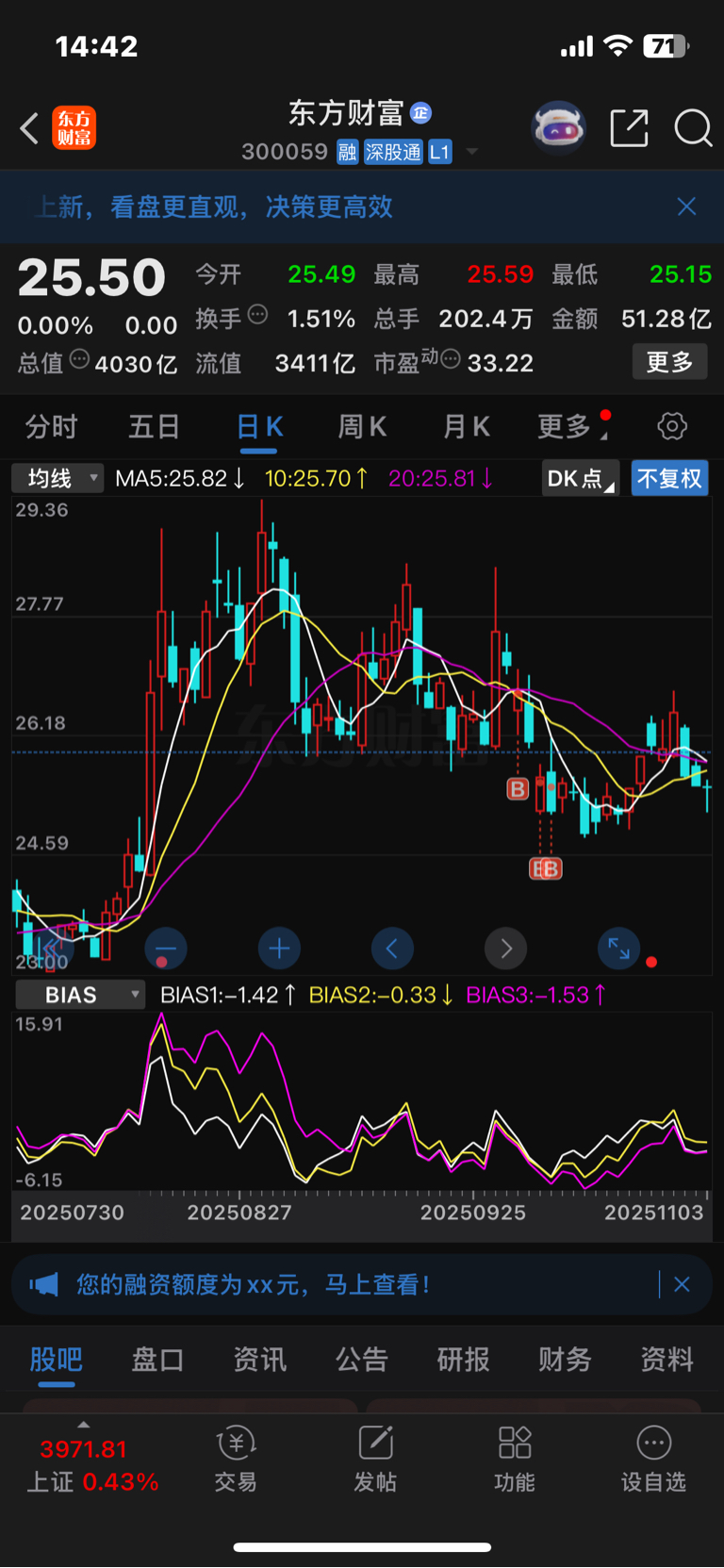Close the blue banner notice
The width and height of the screenshot is (724, 1568).
(x=686, y=206)
